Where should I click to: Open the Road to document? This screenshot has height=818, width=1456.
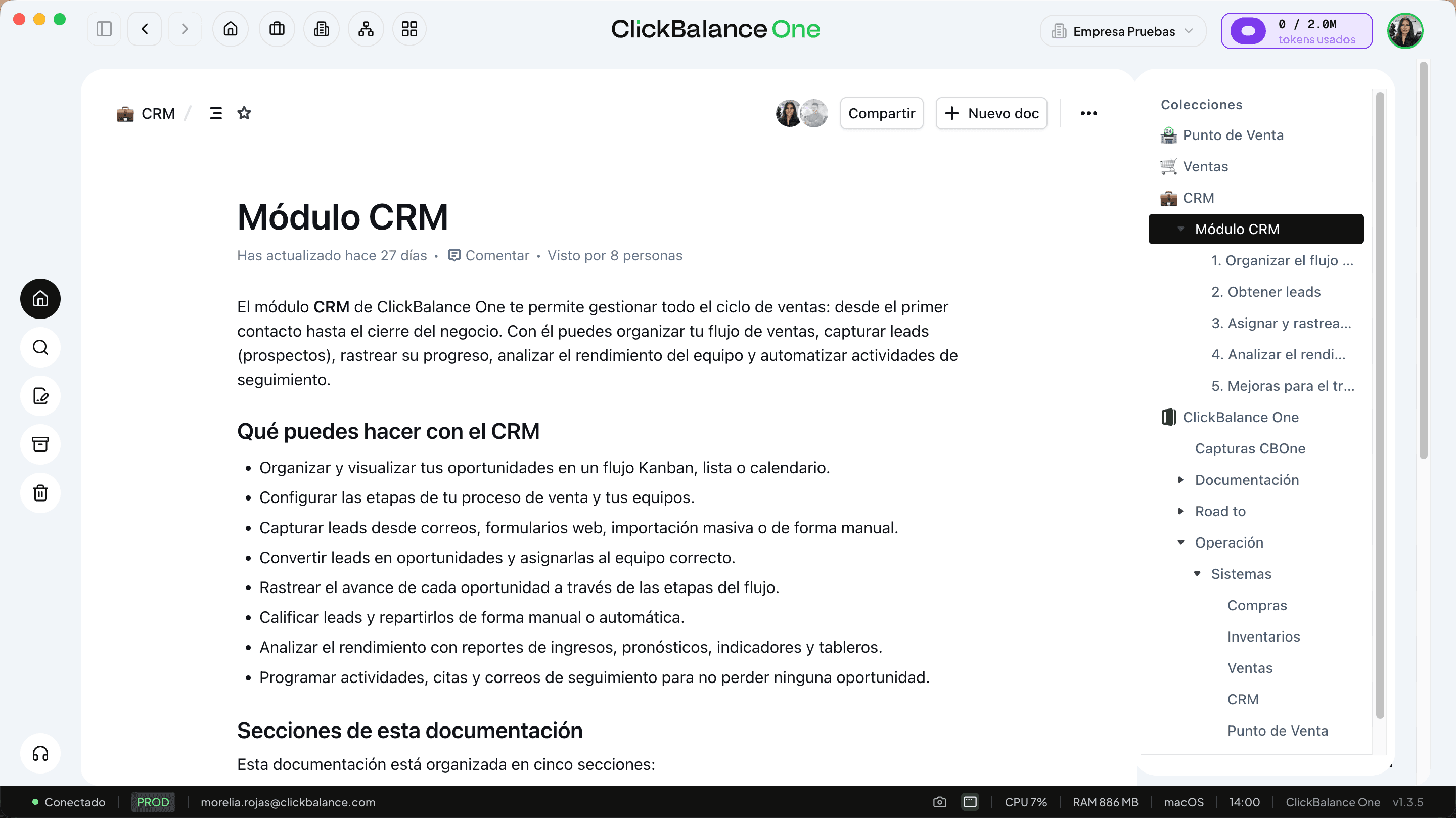pyautogui.click(x=1220, y=511)
